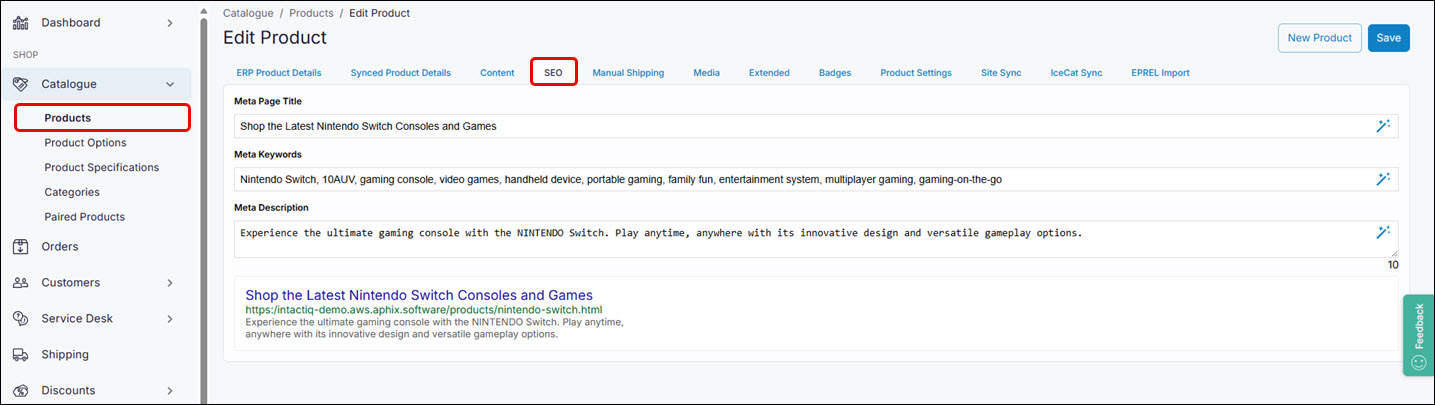Click the Meta Description text area
This screenshot has width=1435, height=405.
815,239
